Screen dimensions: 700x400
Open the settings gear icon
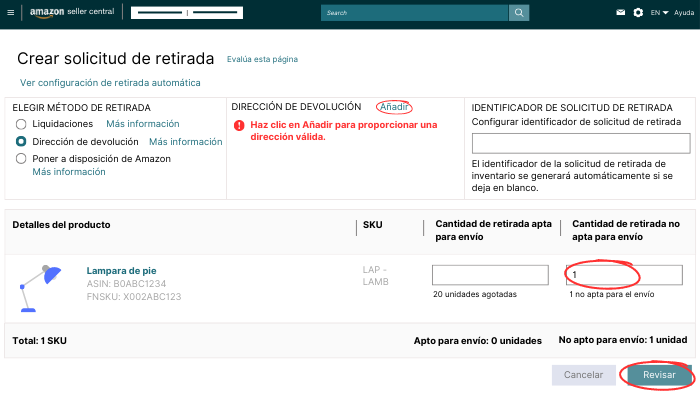pyautogui.click(x=638, y=12)
